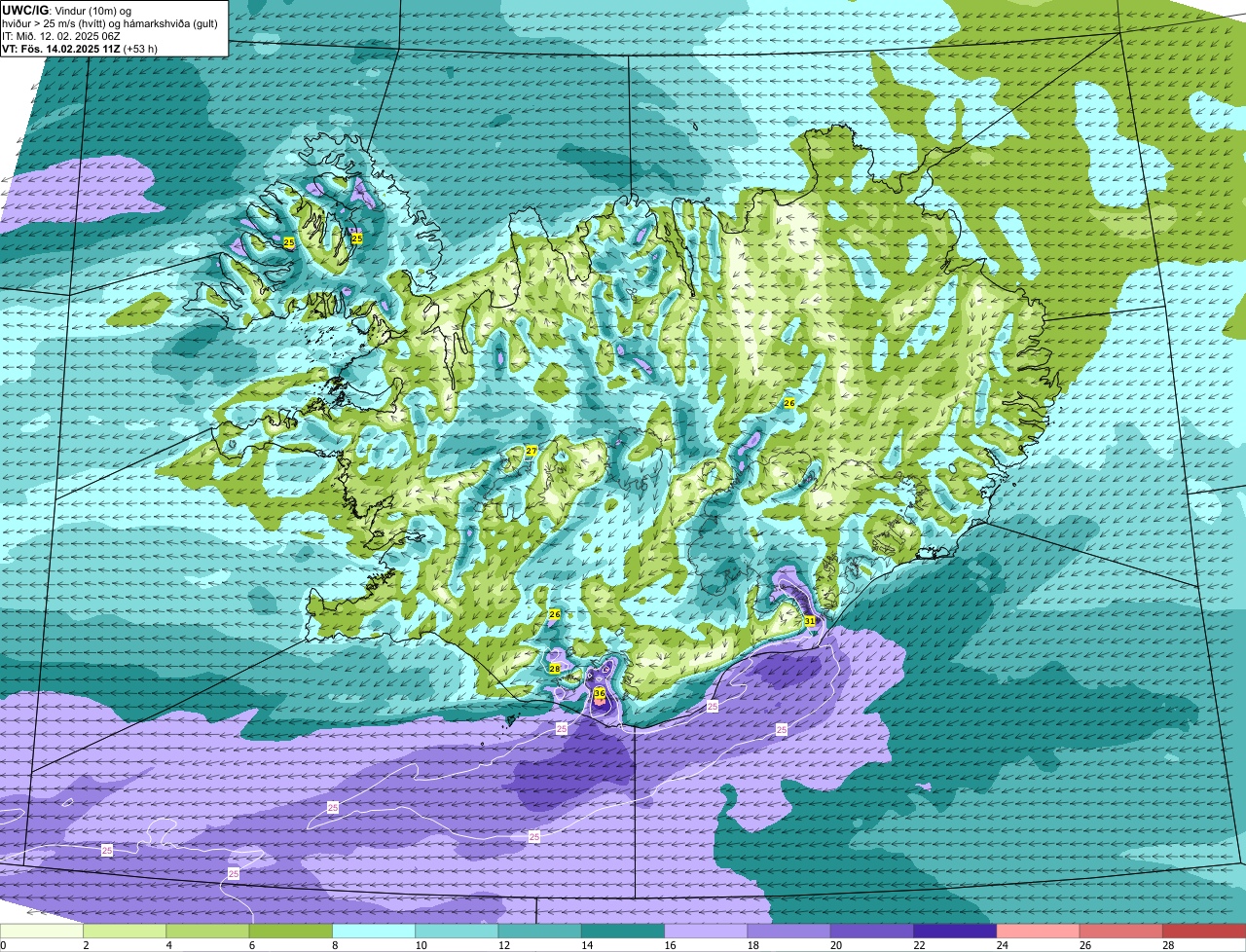This screenshot has width=1246, height=952.
Task: Click the legend scale number 0
Action: tap(3, 945)
